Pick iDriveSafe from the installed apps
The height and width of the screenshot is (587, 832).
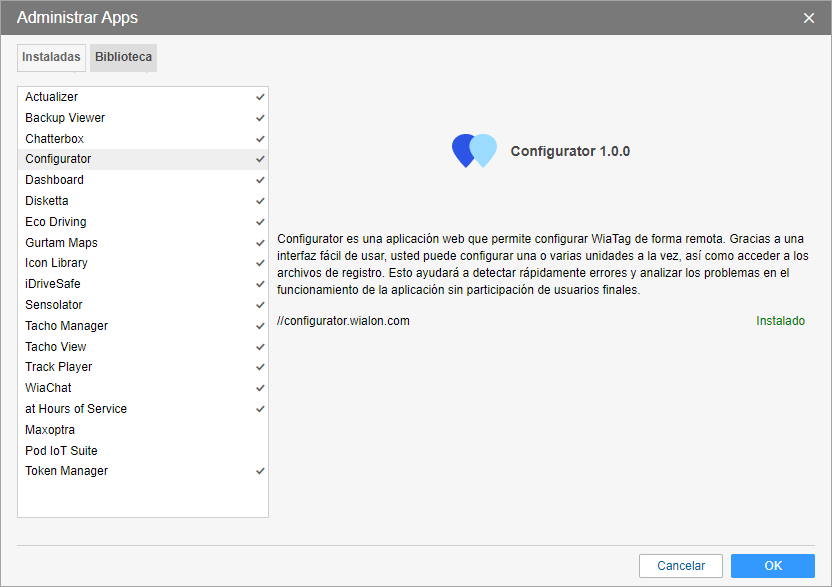52,284
